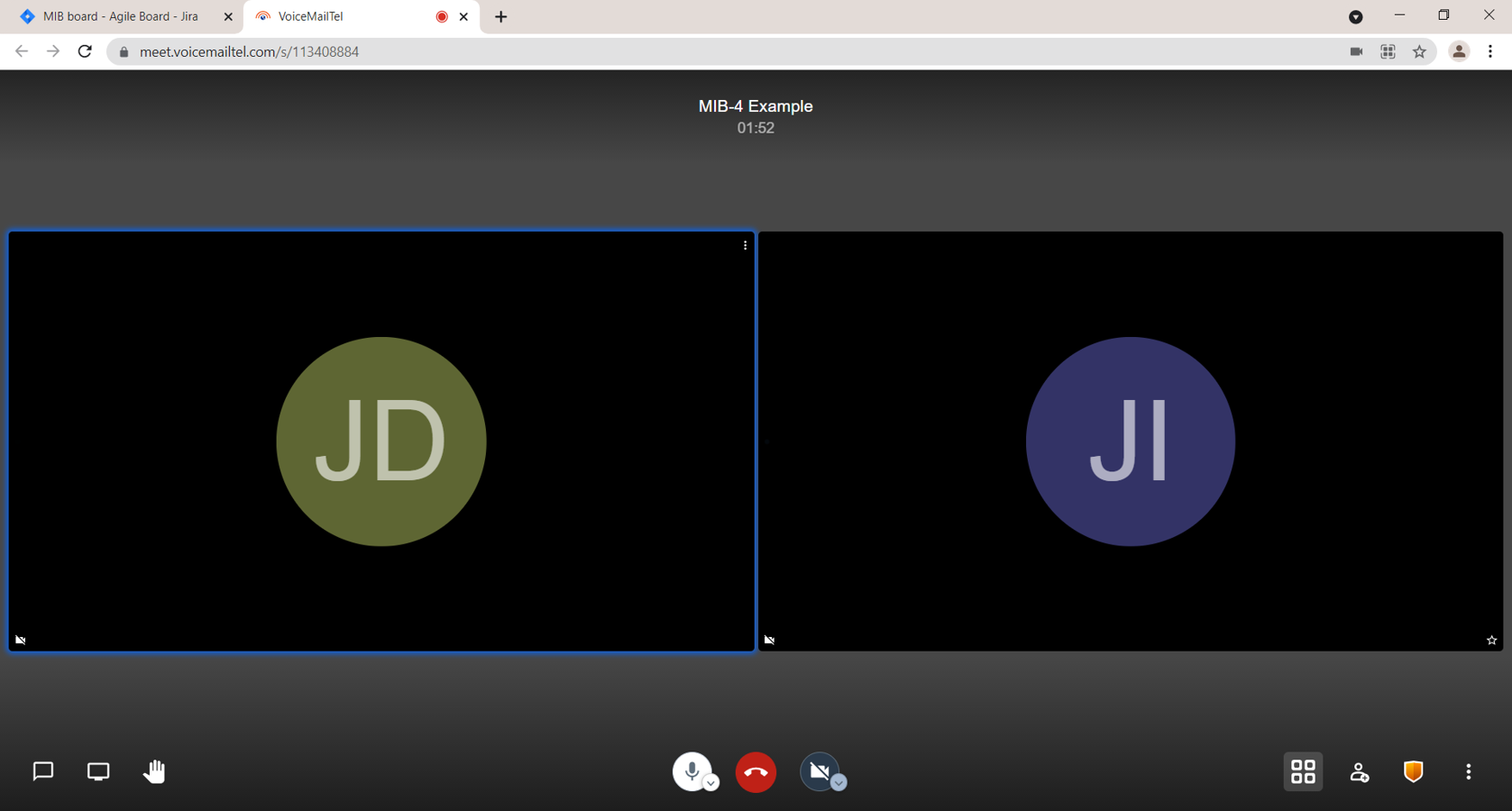Select the JI participant tile

(x=1131, y=442)
